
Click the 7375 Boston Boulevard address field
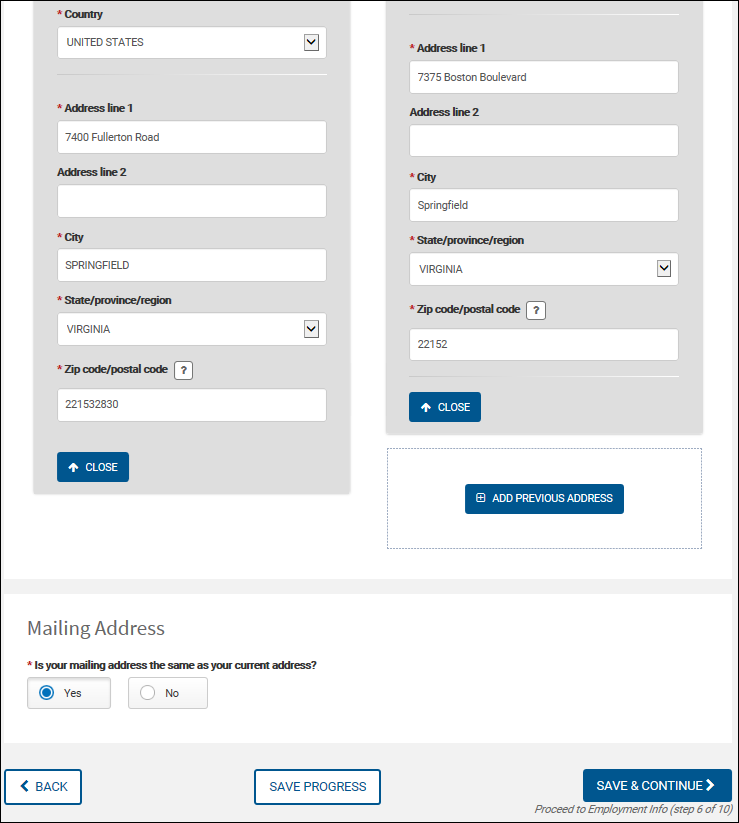(x=544, y=77)
